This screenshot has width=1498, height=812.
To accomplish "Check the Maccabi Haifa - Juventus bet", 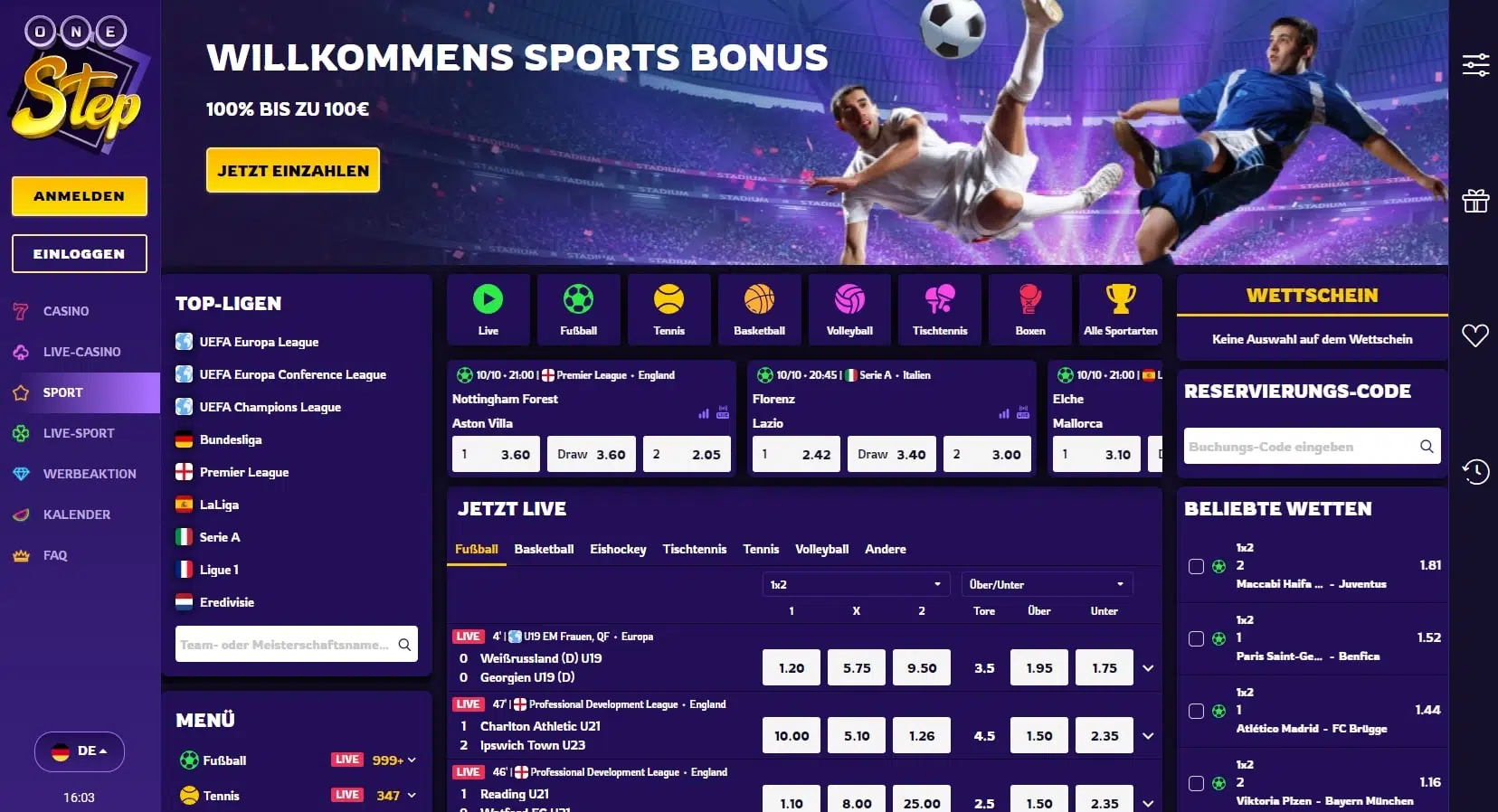I will pos(1196,566).
